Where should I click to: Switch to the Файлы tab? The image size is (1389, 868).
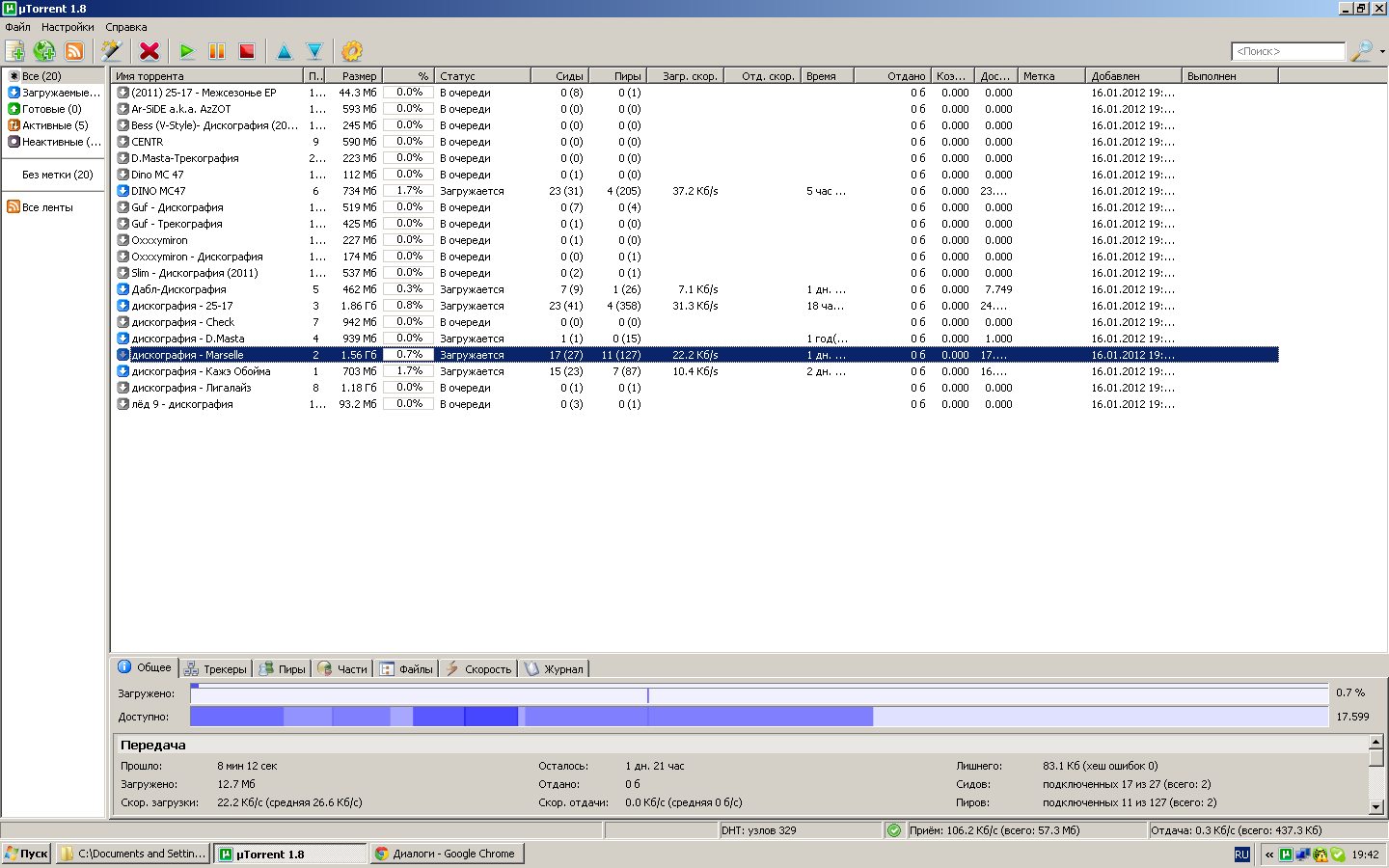[406, 668]
